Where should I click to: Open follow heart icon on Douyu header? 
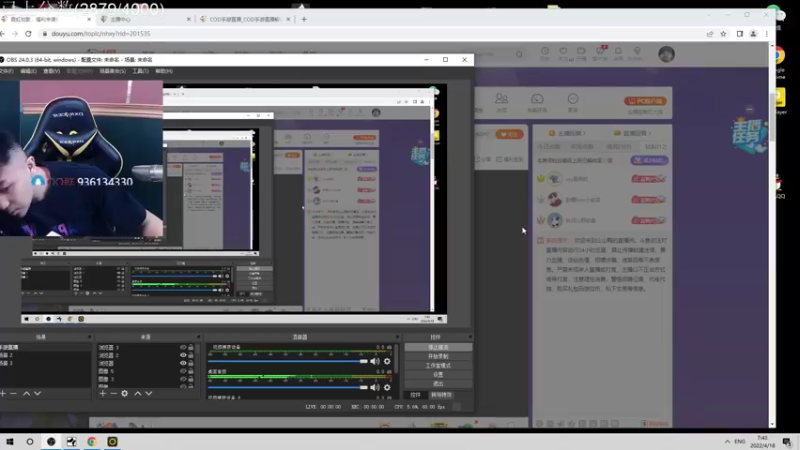click(563, 51)
